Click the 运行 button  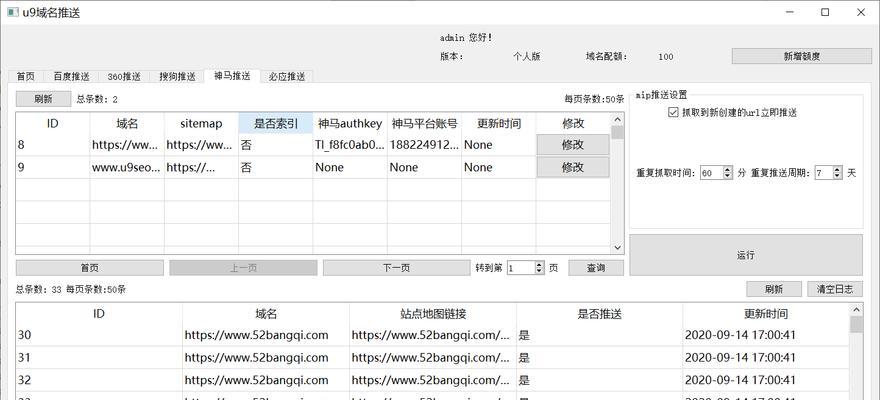(746, 255)
